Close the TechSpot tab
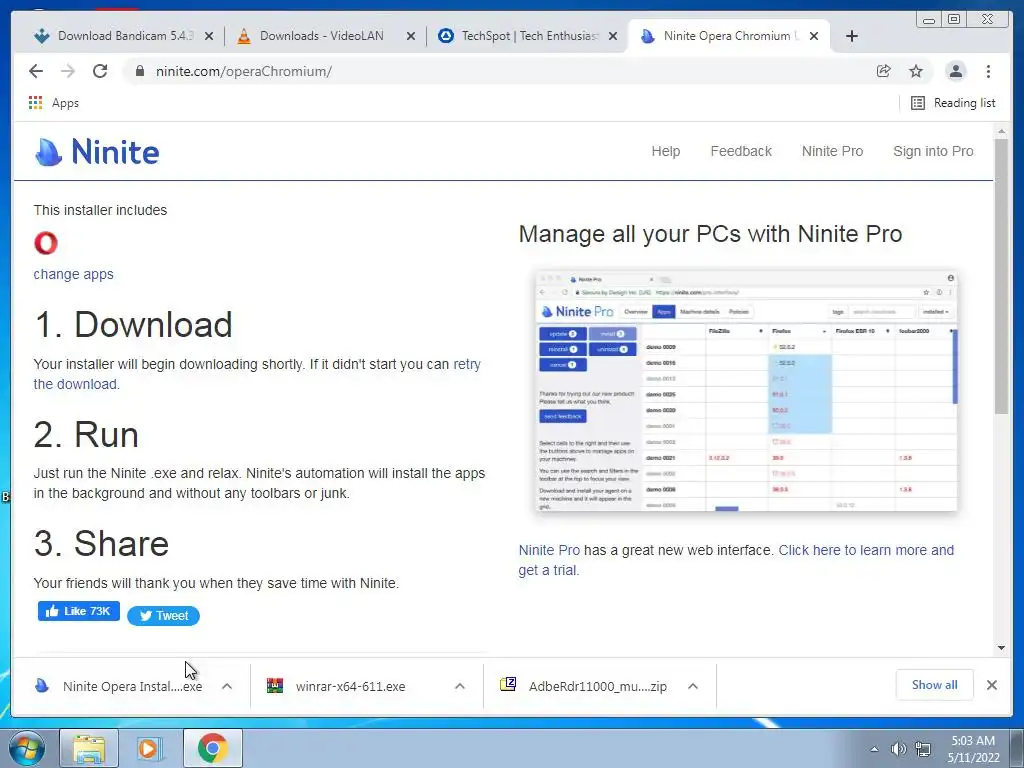1024x768 pixels. tap(613, 36)
